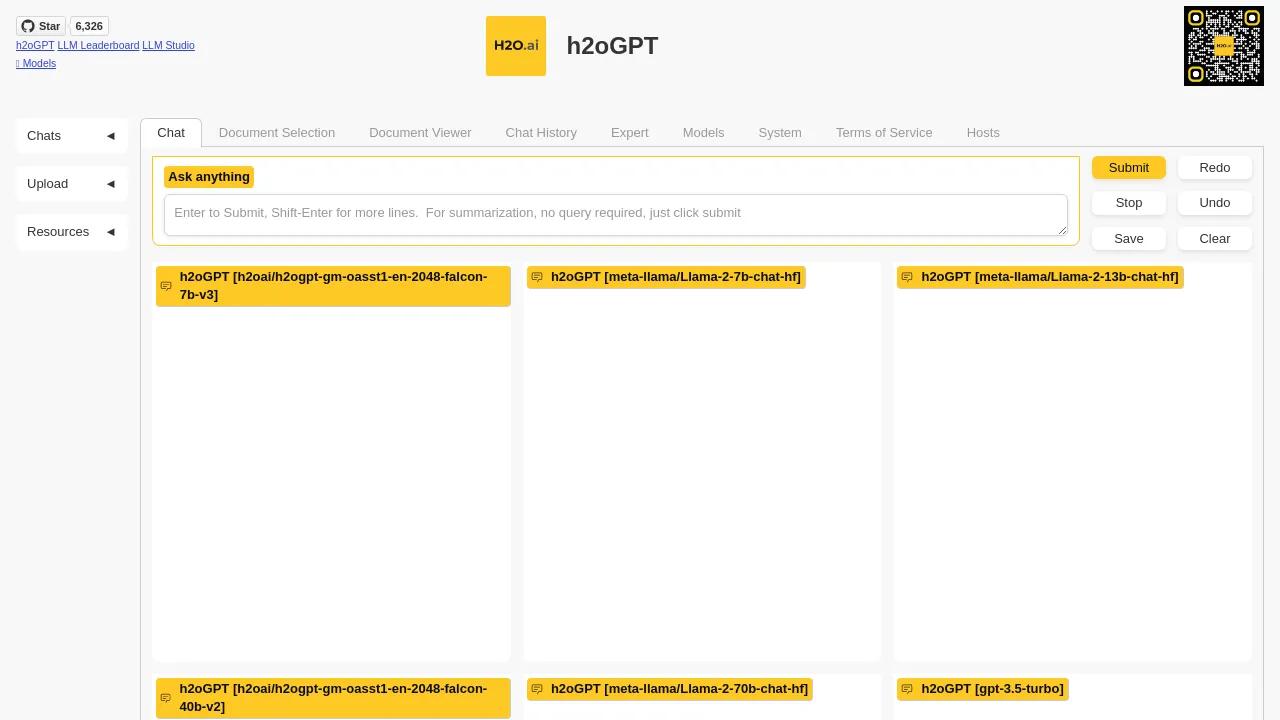Open the System tab
This screenshot has width=1280, height=720.
(x=780, y=133)
